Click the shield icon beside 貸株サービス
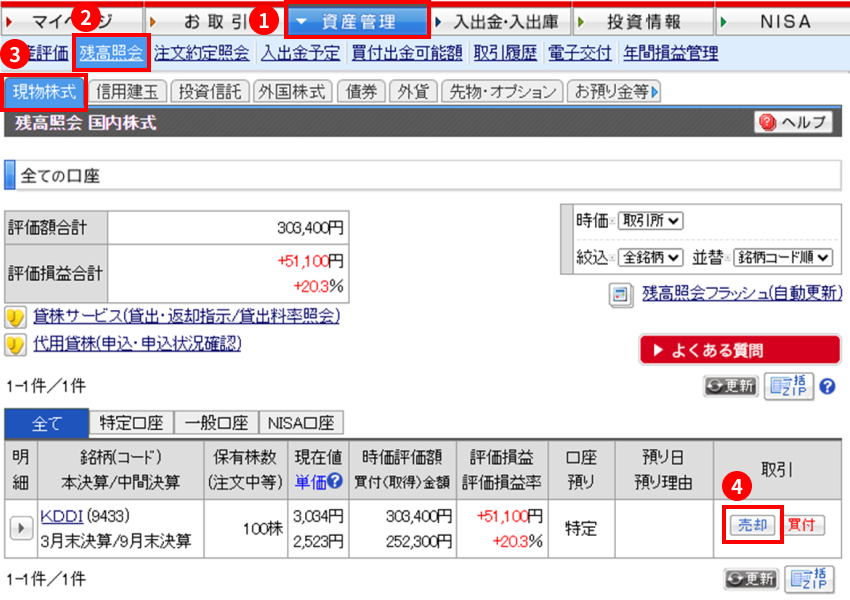 click(x=15, y=318)
